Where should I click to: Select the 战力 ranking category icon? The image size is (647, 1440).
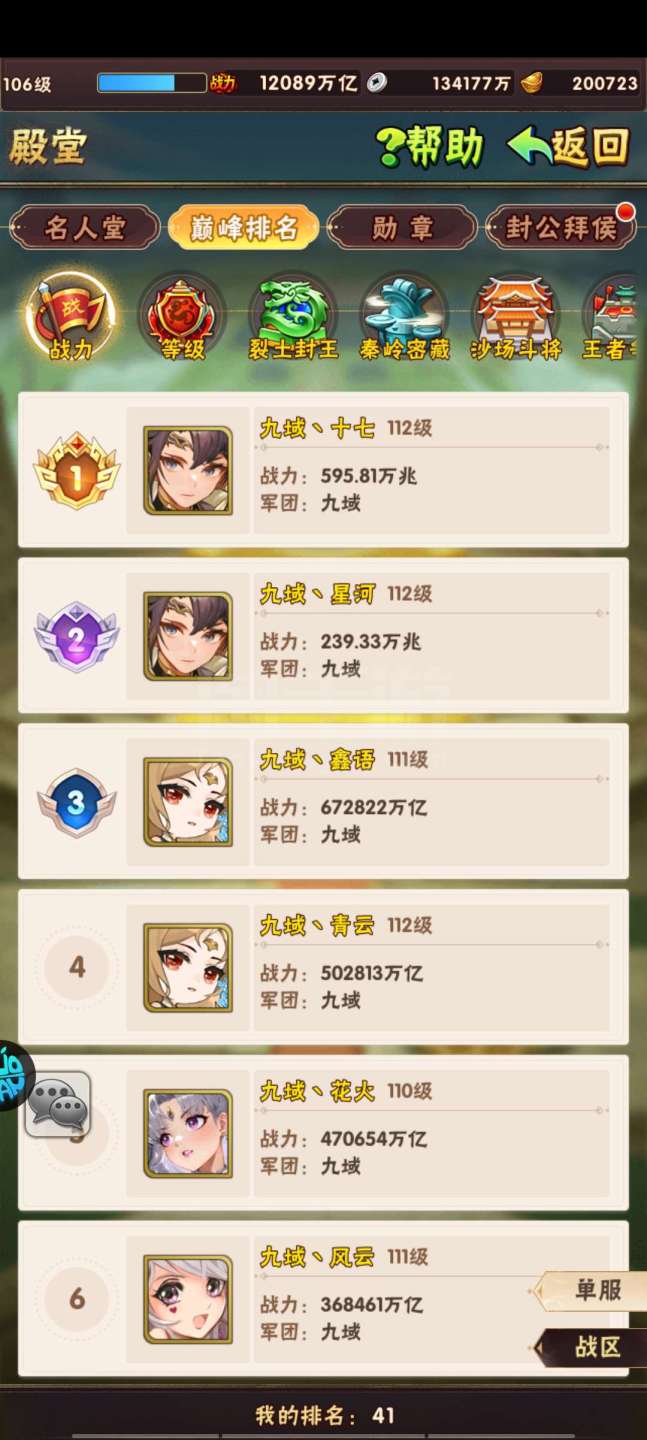point(70,318)
